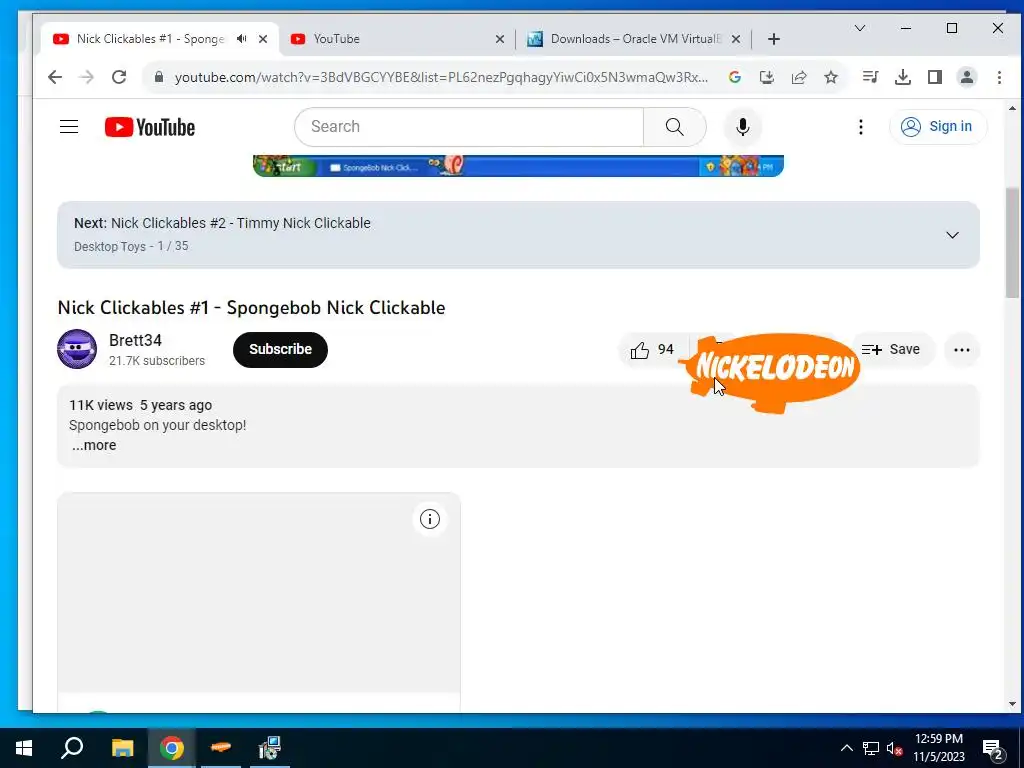Search with your voice microphone icon
The width and height of the screenshot is (1024, 768).
point(743,127)
